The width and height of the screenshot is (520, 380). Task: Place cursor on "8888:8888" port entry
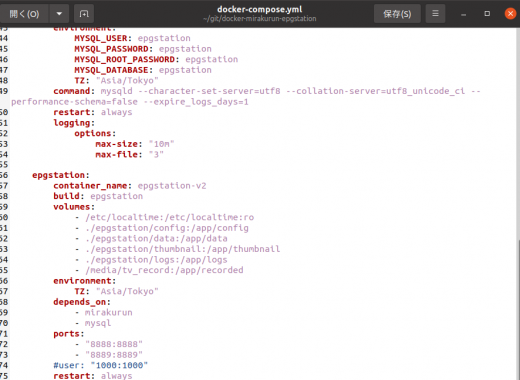point(114,344)
